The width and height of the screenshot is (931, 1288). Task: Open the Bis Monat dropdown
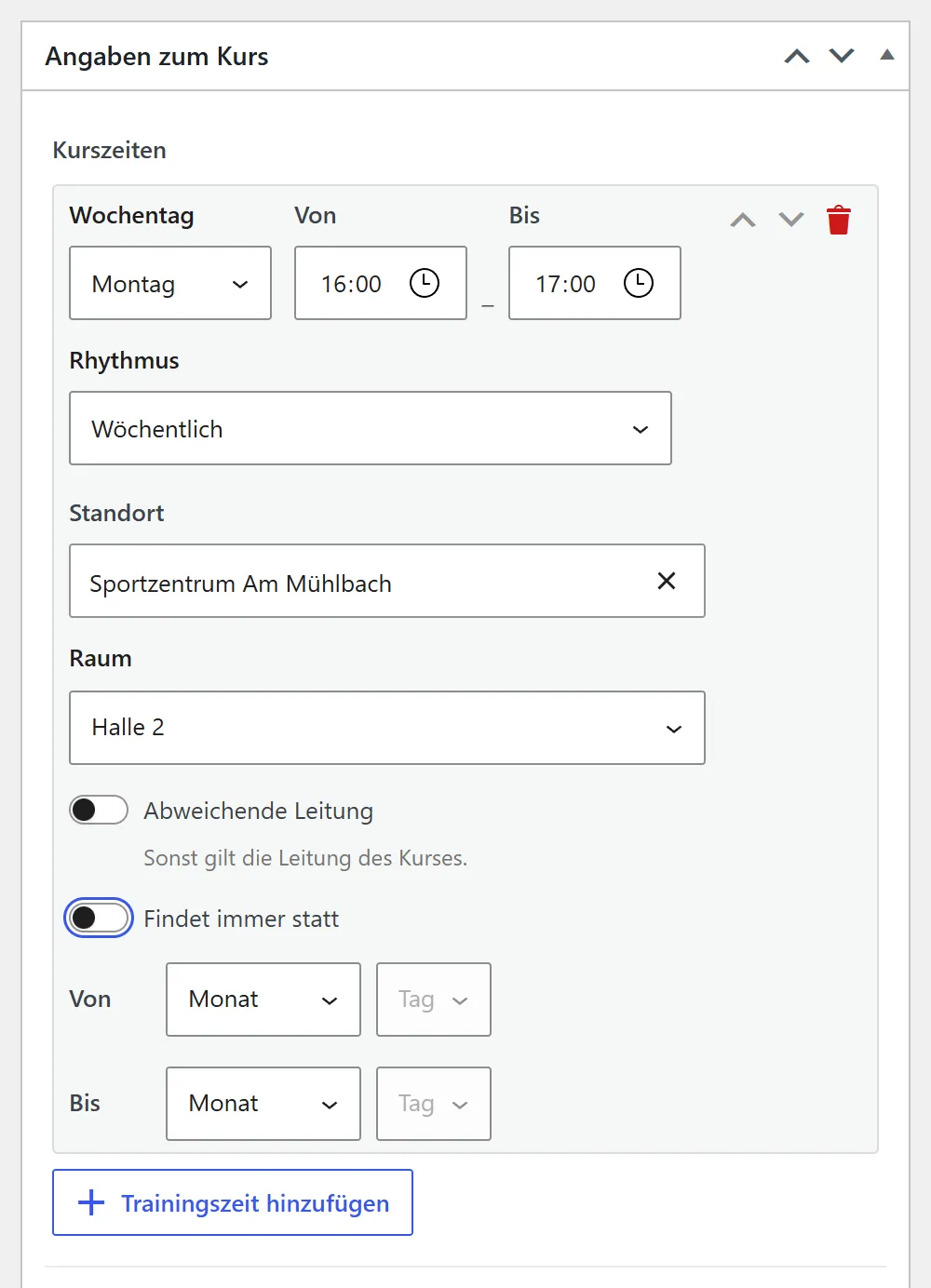(263, 1104)
